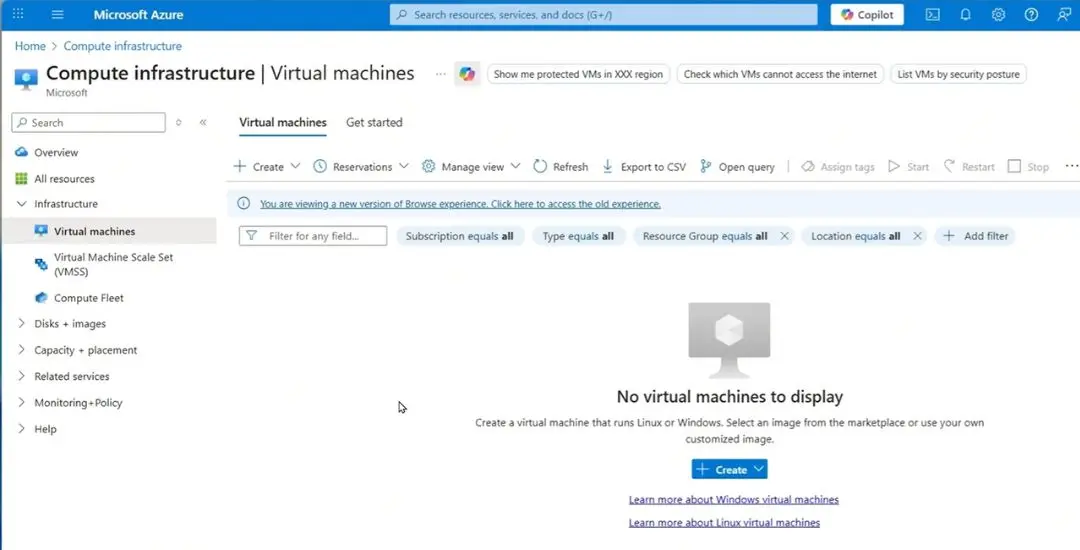Select the Virtual machines tab
The width and height of the screenshot is (1080, 550).
(283, 123)
